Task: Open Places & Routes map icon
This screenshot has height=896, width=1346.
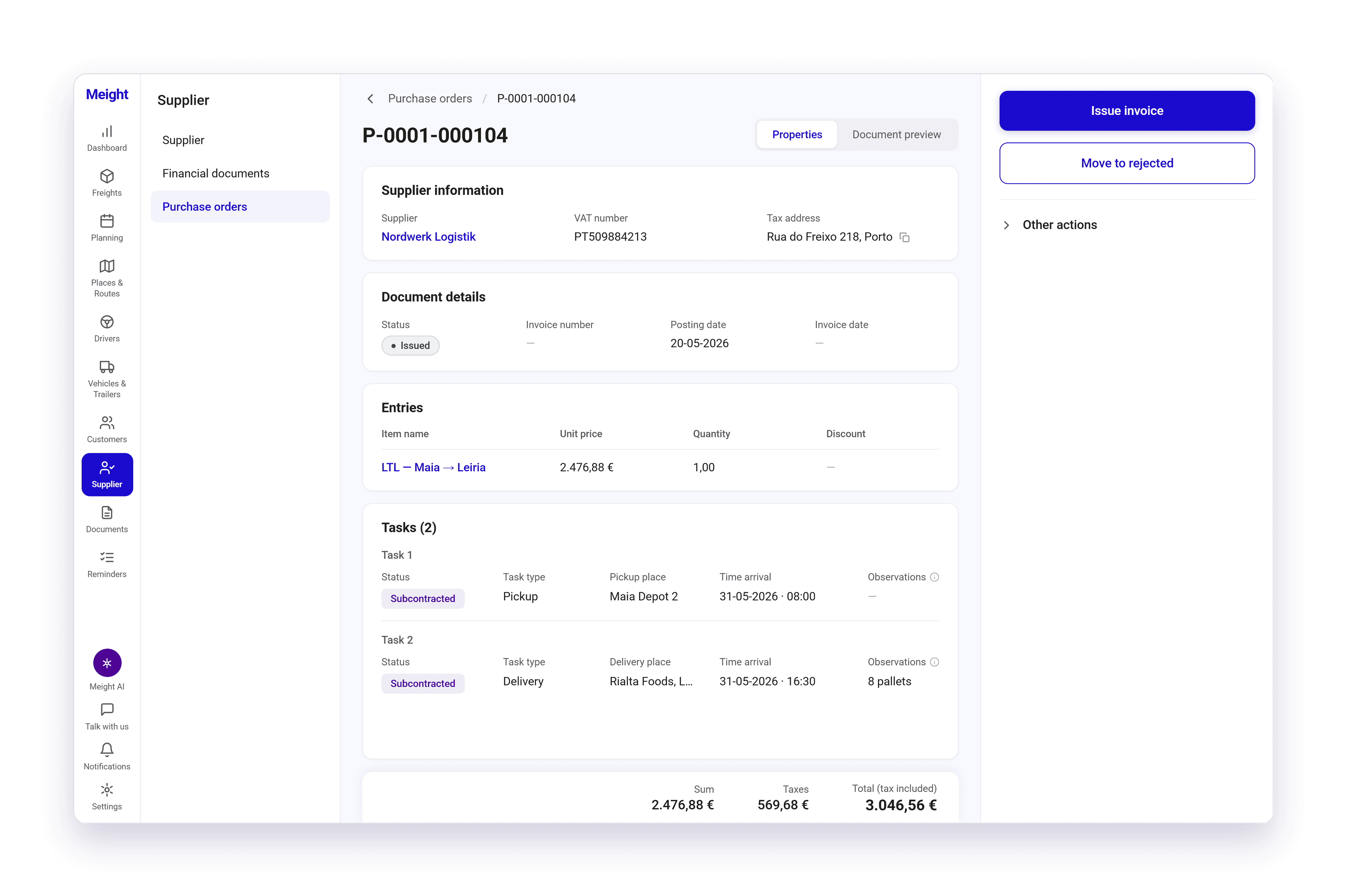Action: point(107,266)
